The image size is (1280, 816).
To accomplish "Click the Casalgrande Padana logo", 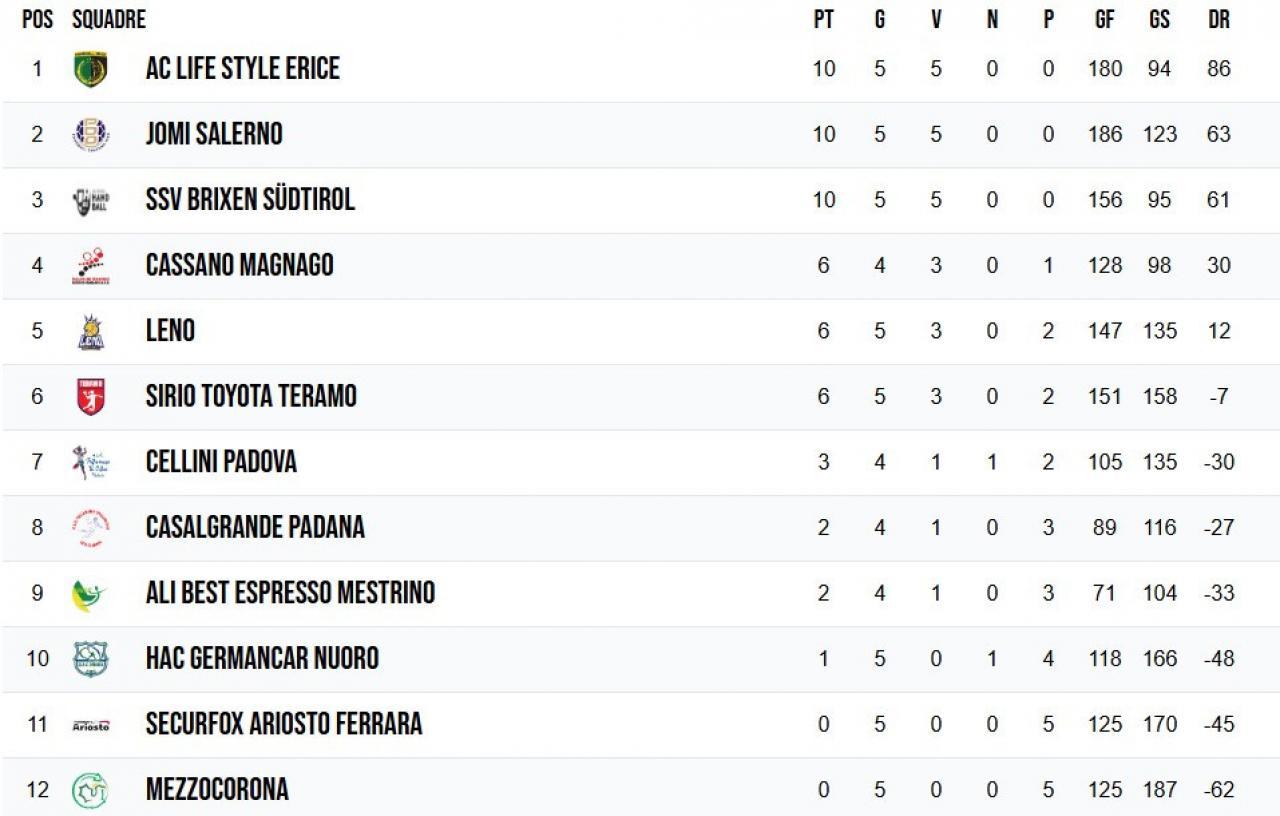I will 90,527.
